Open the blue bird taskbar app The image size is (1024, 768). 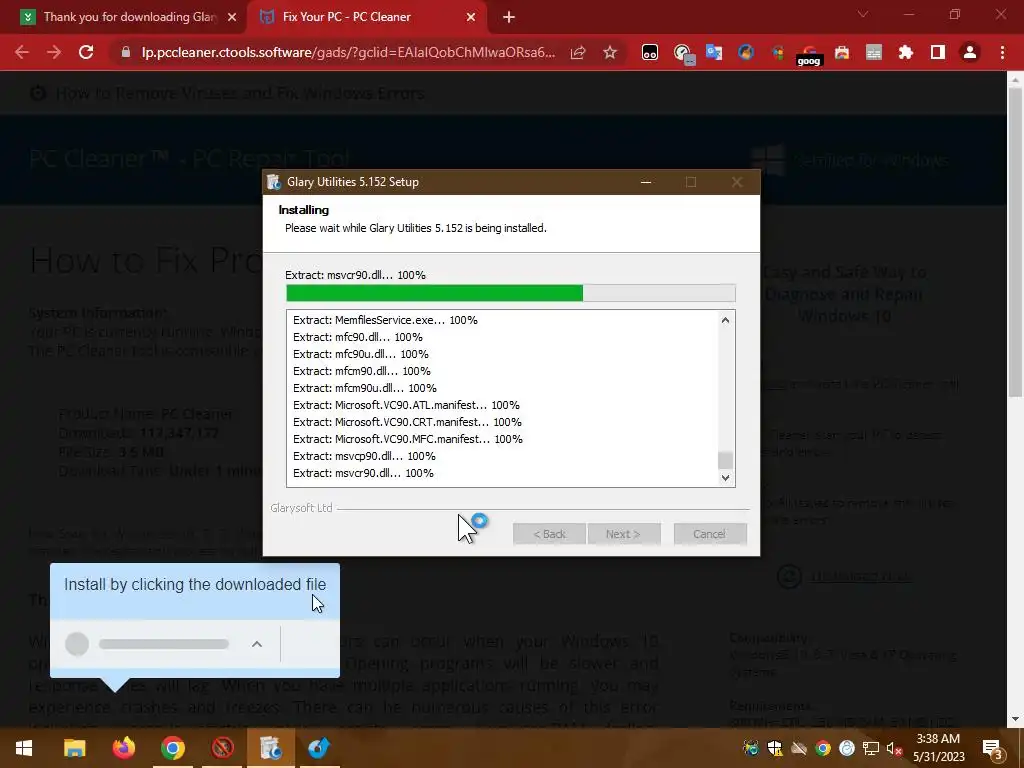coord(319,748)
